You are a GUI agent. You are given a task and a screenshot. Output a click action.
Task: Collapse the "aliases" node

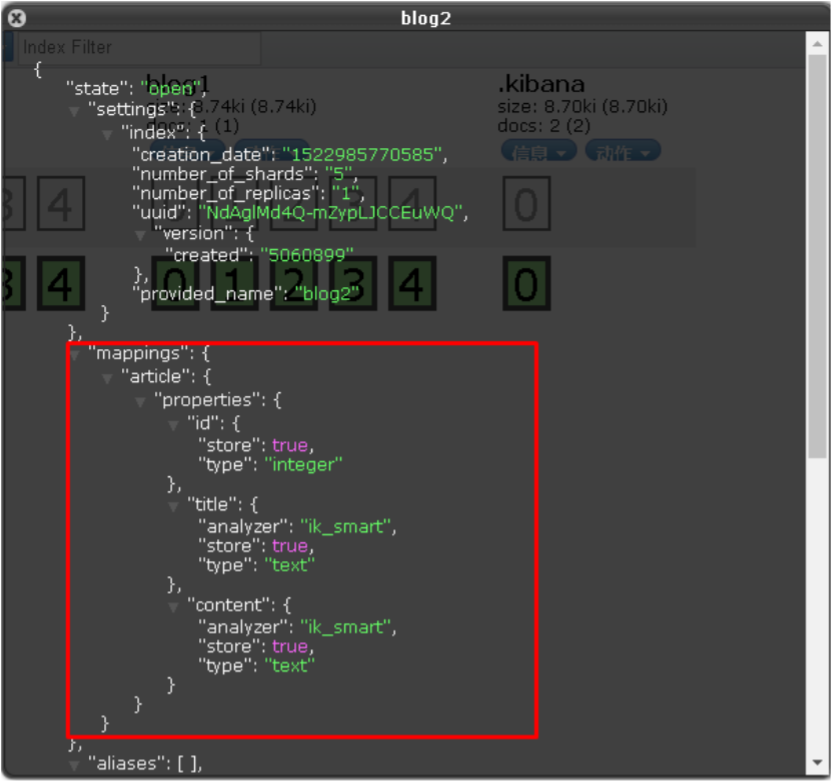(x=74, y=765)
